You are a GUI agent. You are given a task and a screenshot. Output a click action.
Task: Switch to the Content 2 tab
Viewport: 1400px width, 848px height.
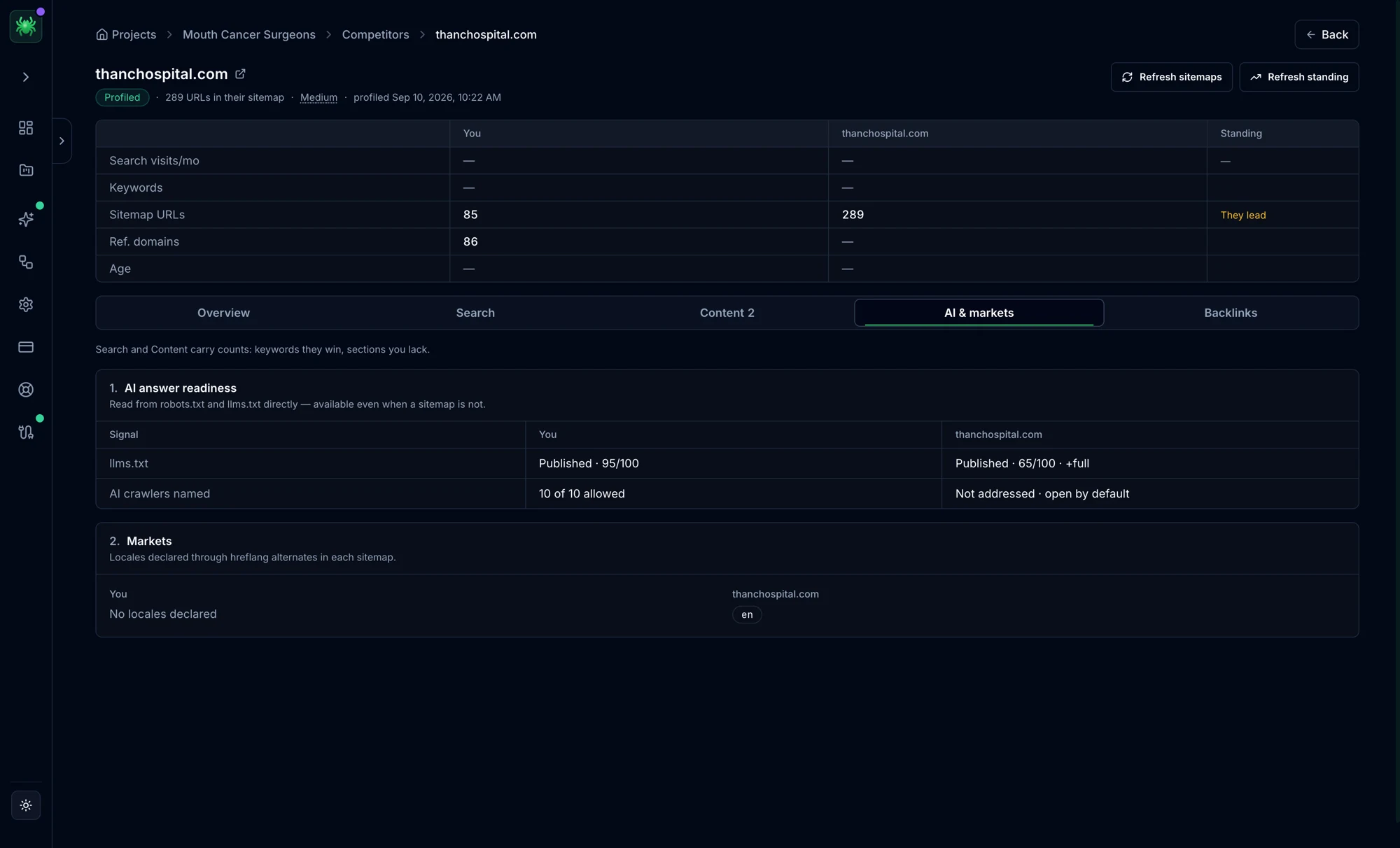click(727, 313)
